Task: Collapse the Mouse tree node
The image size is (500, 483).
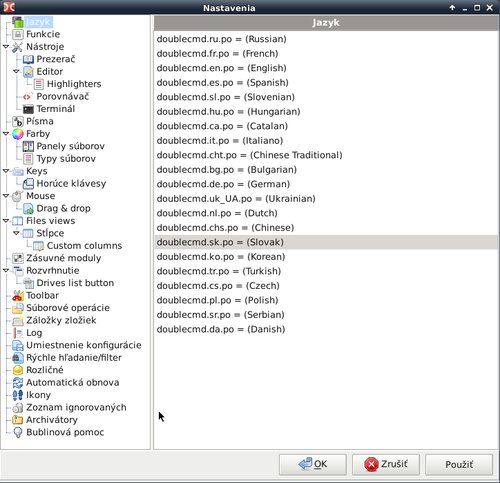Action: tap(6, 196)
